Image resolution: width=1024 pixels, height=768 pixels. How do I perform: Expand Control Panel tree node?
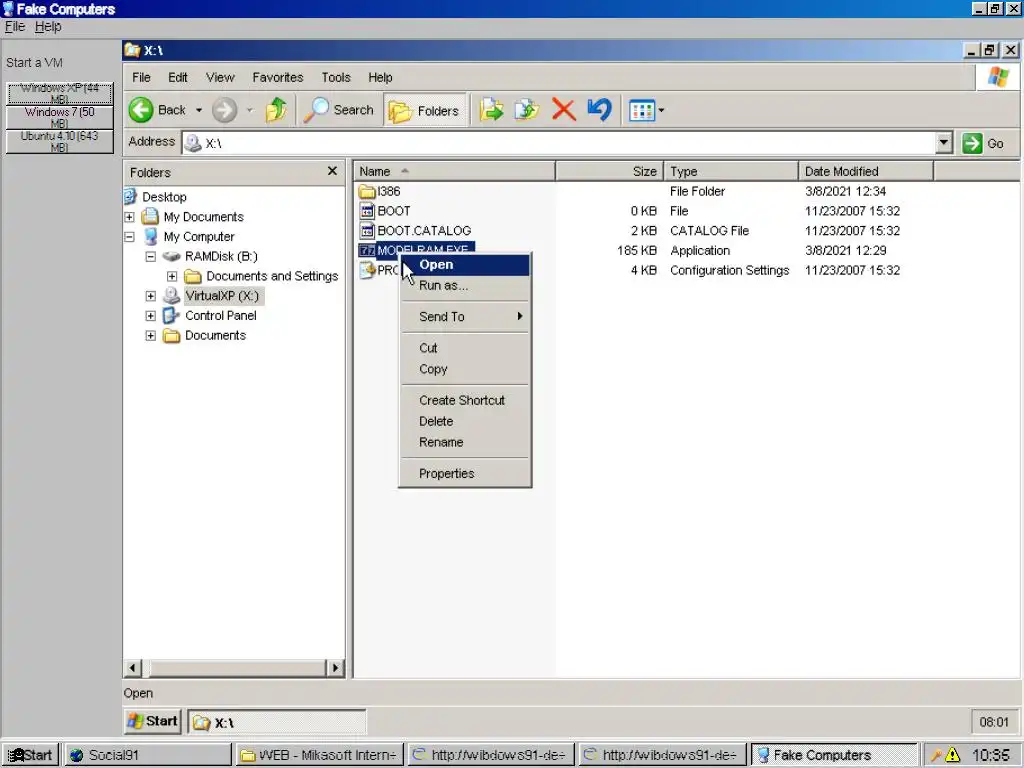[150, 315]
